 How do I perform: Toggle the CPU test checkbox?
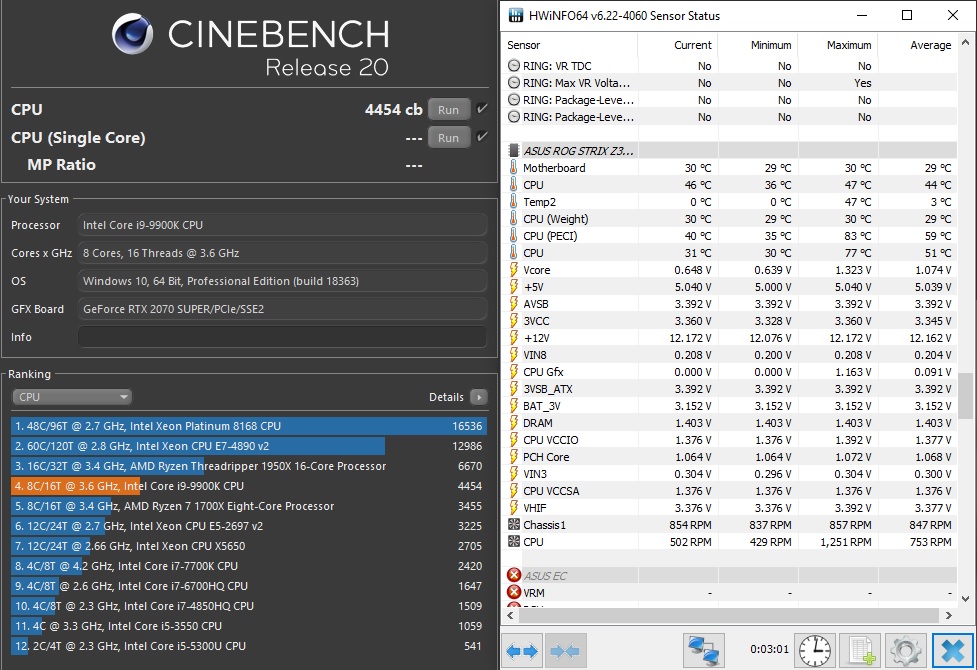[x=482, y=109]
